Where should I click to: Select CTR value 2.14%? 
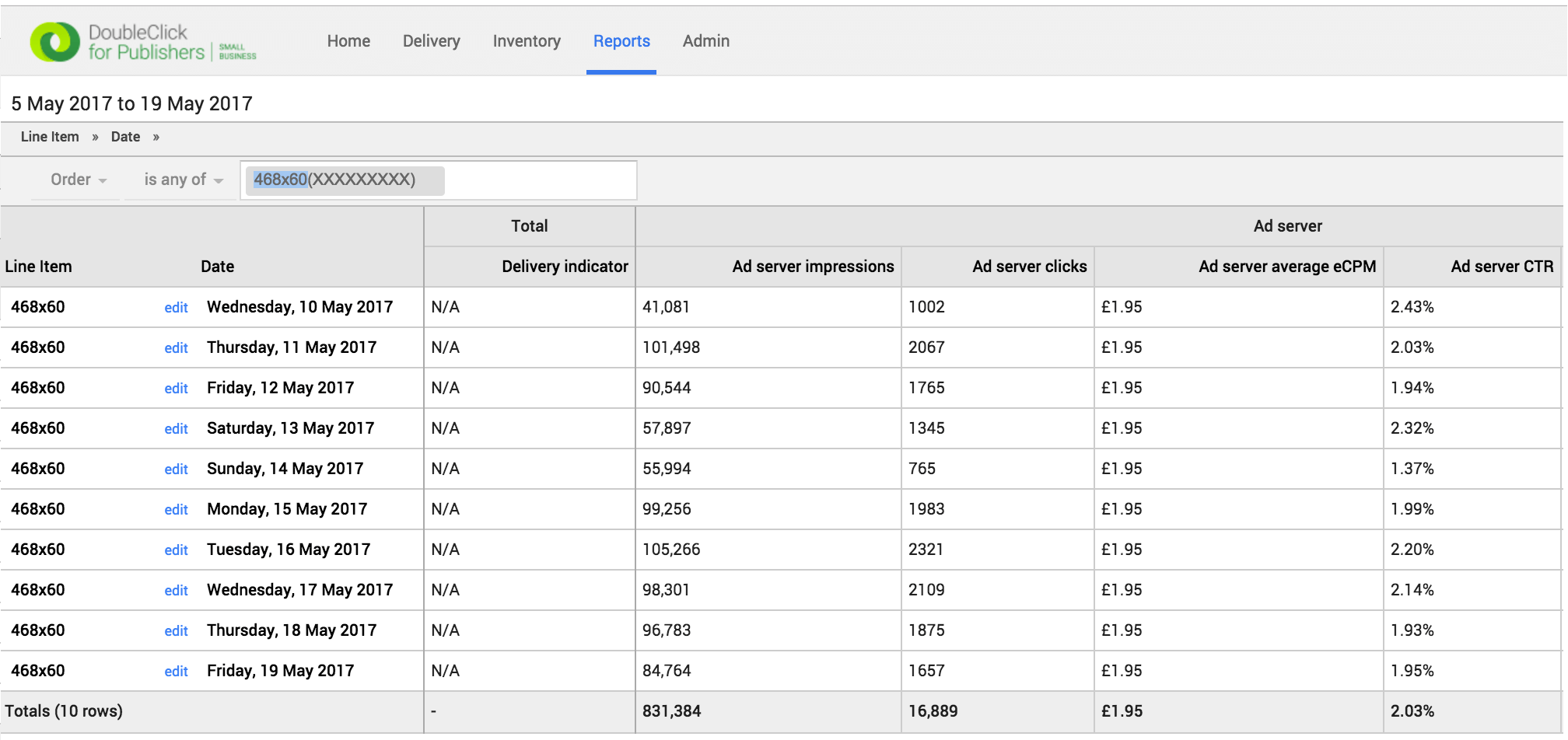(x=1412, y=590)
